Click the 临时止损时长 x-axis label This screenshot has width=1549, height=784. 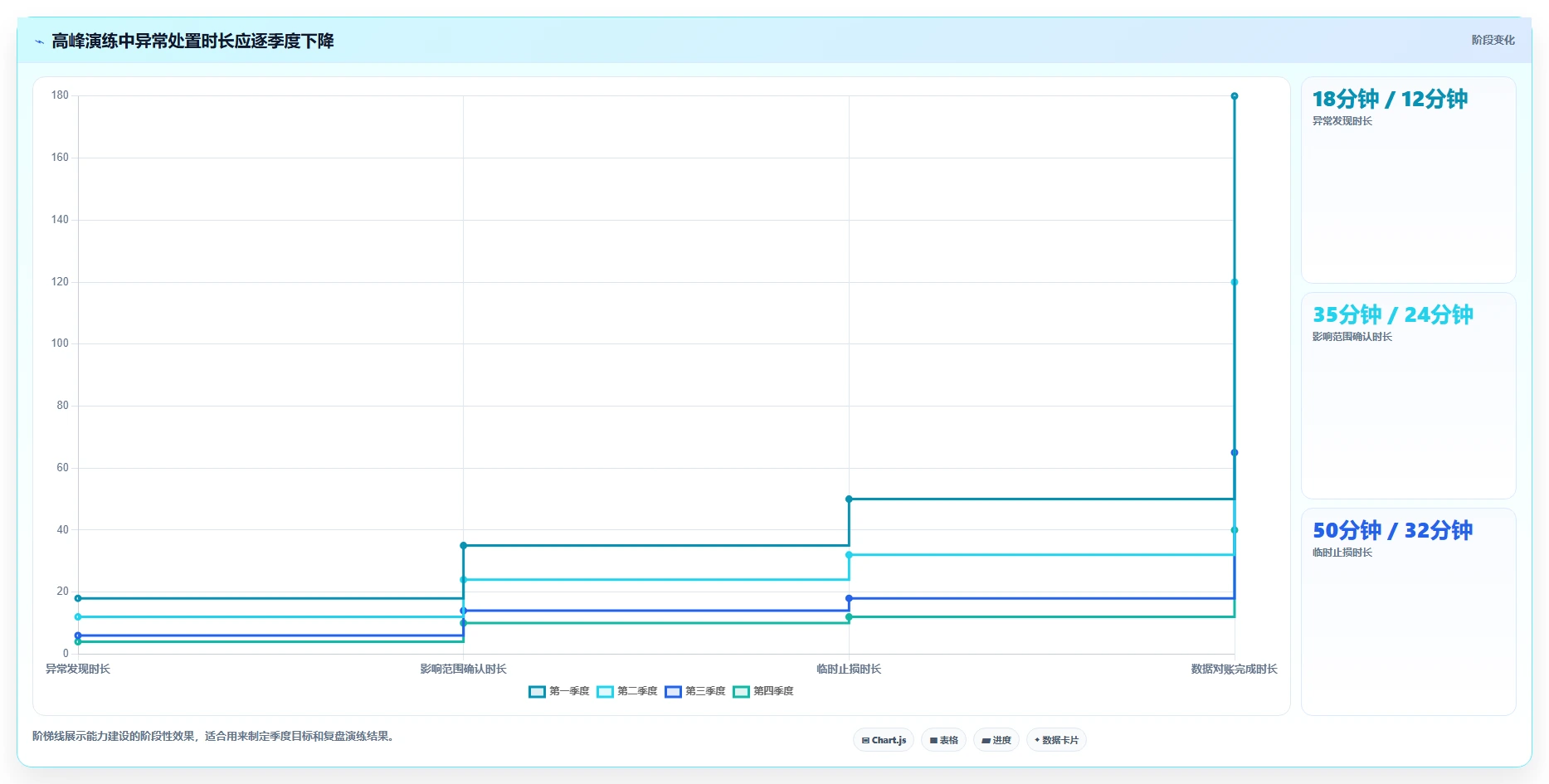click(849, 669)
